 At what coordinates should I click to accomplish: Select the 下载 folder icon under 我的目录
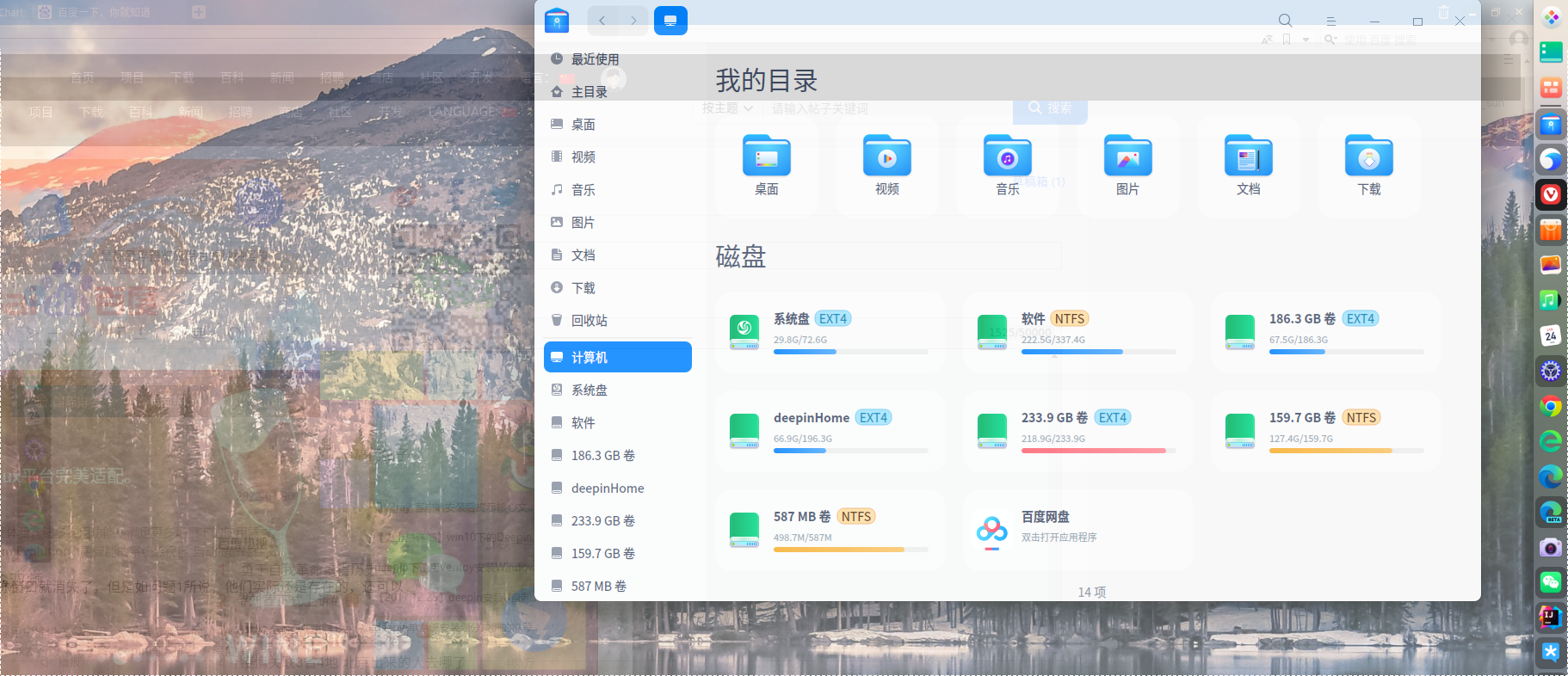pyautogui.click(x=1369, y=156)
